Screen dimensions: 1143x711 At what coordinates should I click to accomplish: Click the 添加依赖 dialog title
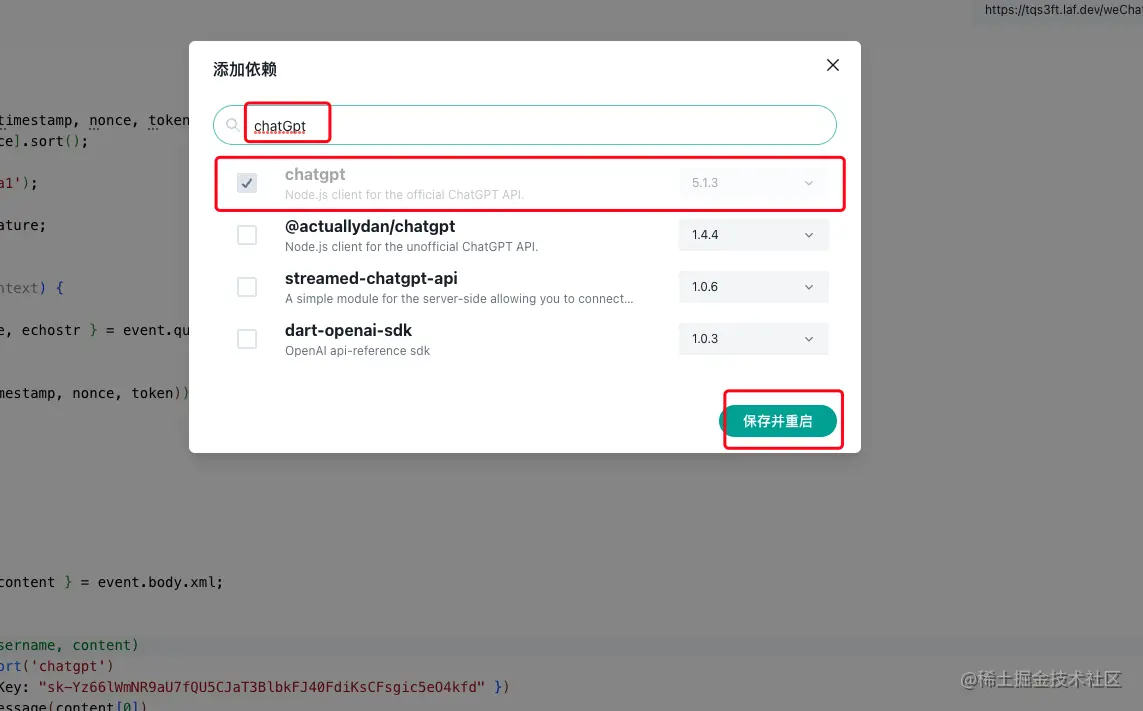[x=244, y=70]
